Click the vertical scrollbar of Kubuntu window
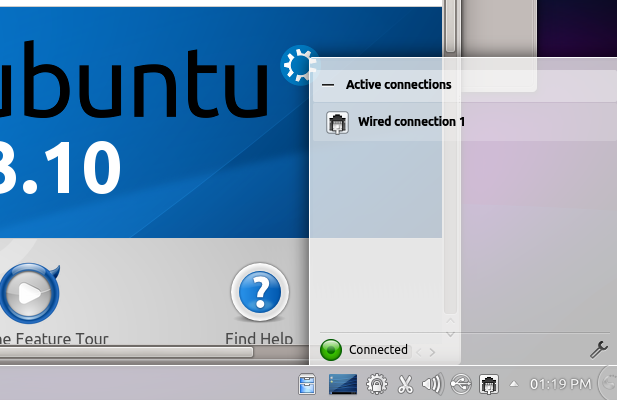The height and width of the screenshot is (400, 617). pos(451,26)
